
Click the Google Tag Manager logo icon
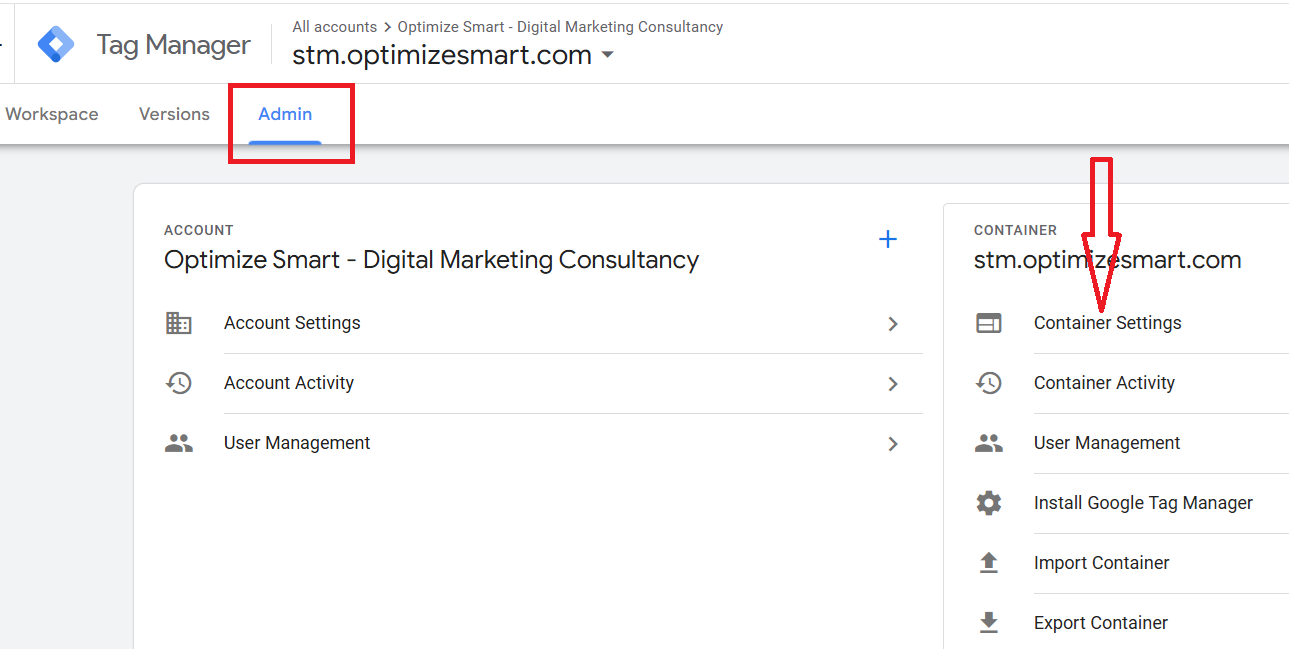coord(56,45)
